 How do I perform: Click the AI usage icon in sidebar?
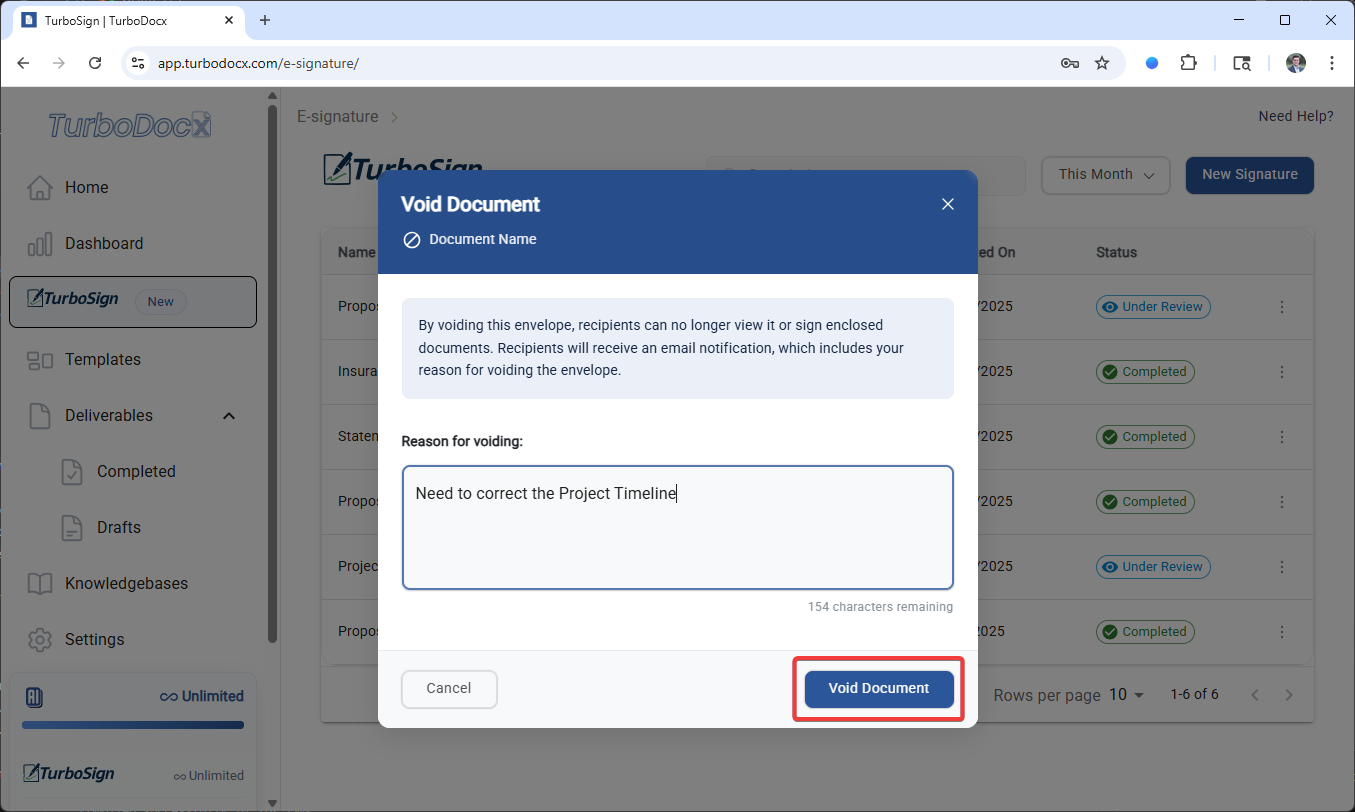pyautogui.click(x=33, y=697)
